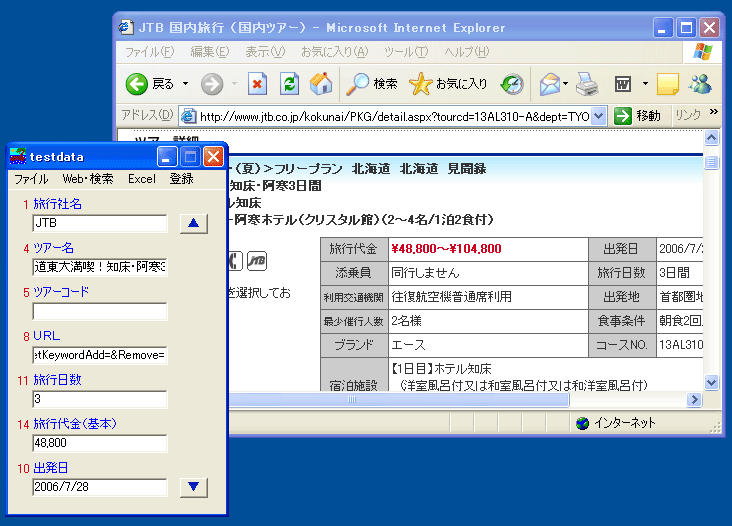Click the IE title bar page icon
Image resolution: width=732 pixels, height=526 pixels.
click(x=125, y=27)
